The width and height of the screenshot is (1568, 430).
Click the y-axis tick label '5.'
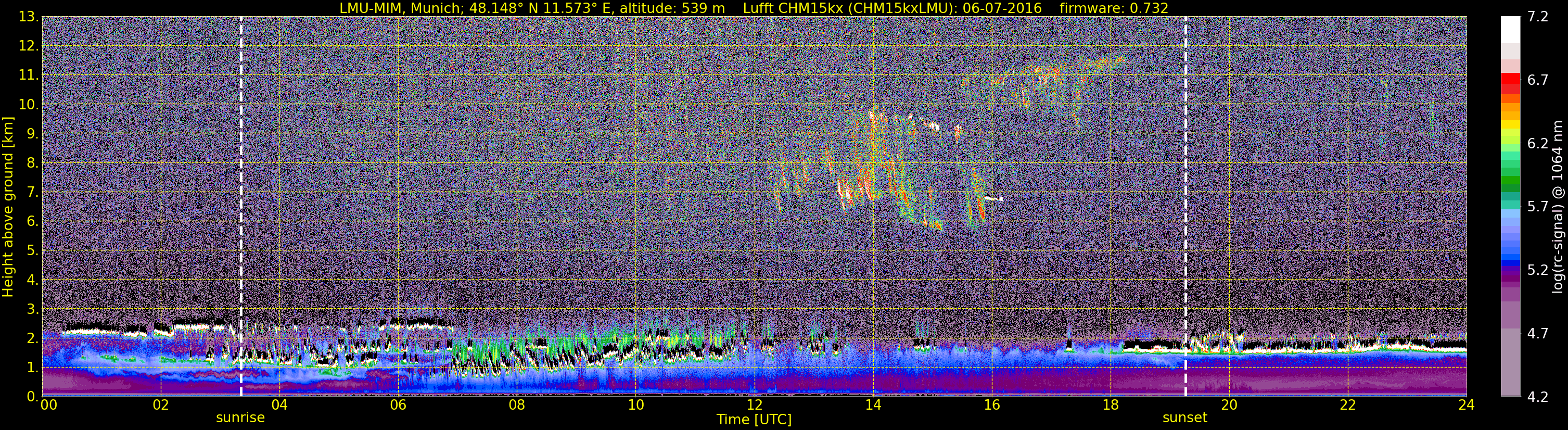coord(32,251)
